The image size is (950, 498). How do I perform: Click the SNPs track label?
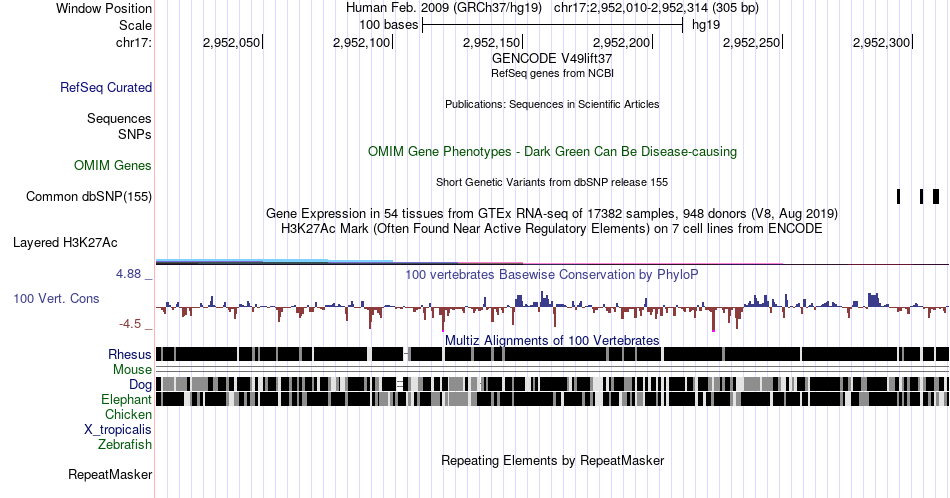click(x=135, y=134)
